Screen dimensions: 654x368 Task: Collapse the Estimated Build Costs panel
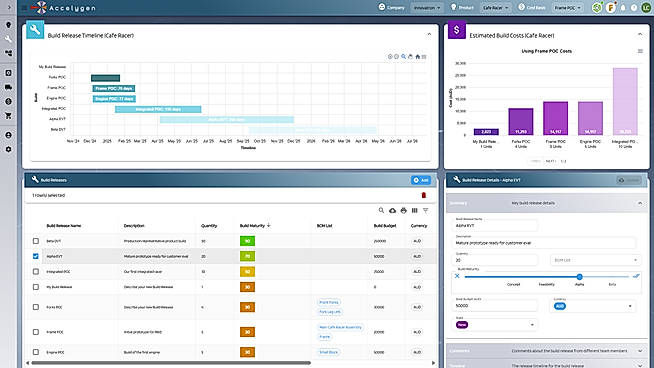[x=640, y=35]
